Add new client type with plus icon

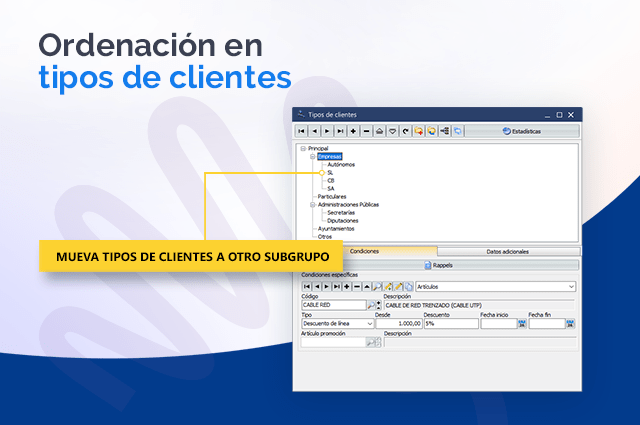click(x=354, y=131)
